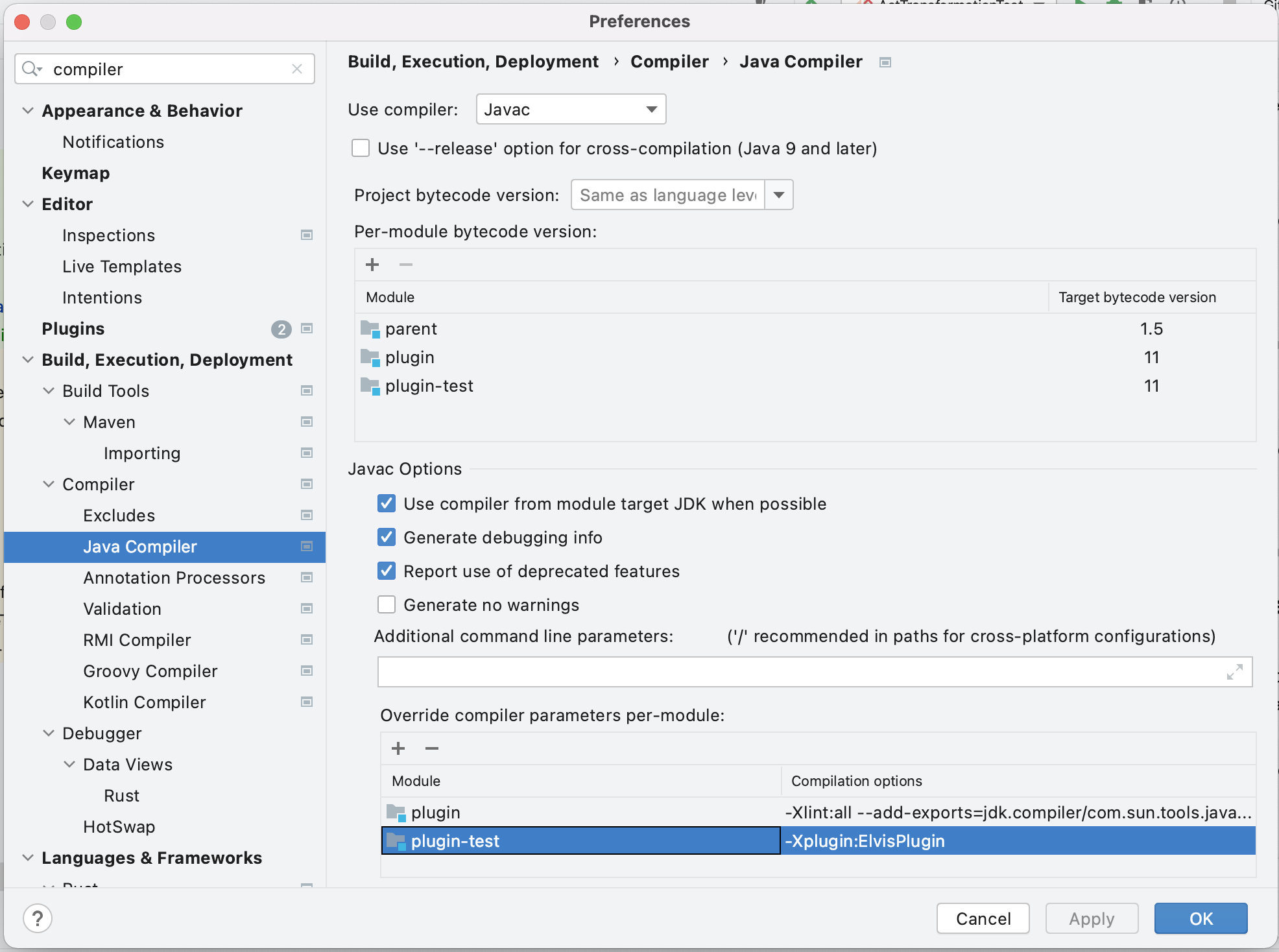Click the plus icon in Per-module bytecode table

pyautogui.click(x=372, y=265)
